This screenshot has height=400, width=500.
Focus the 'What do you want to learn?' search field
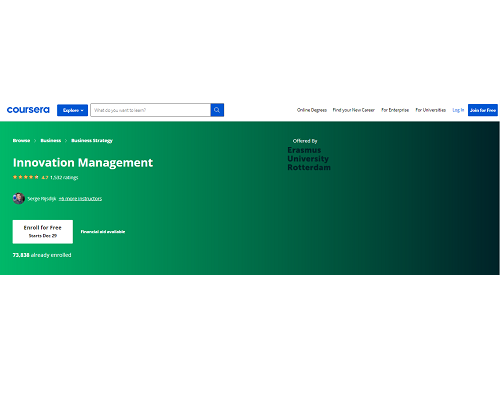click(x=150, y=110)
